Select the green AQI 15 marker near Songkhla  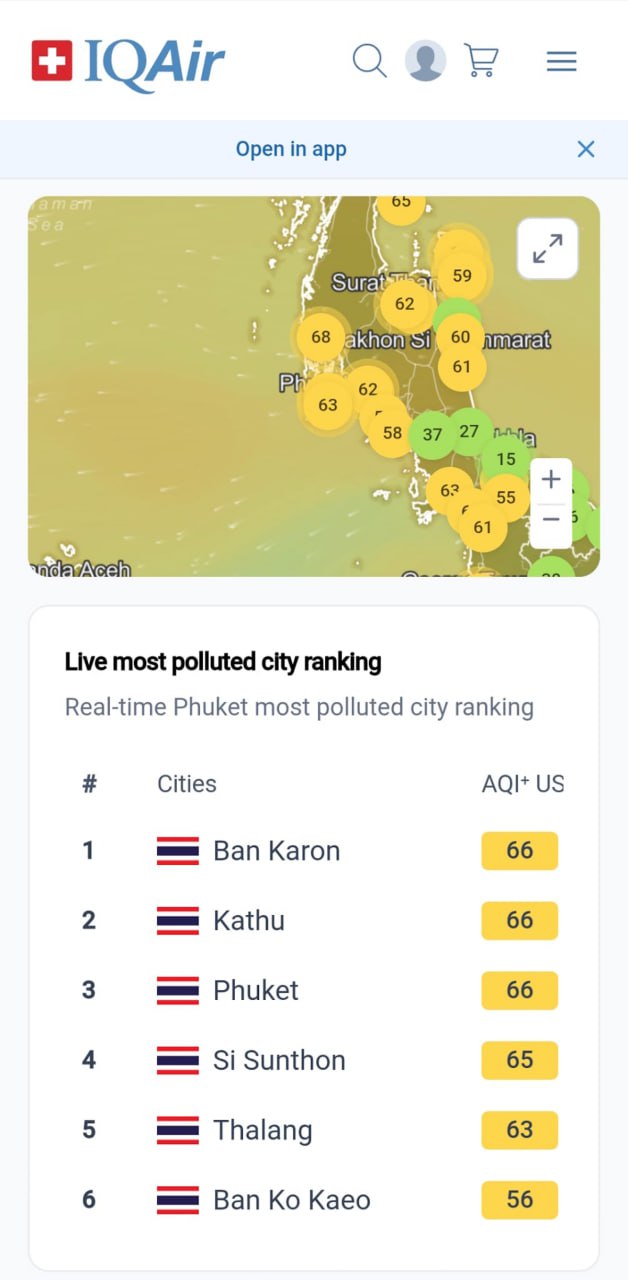[x=506, y=459]
